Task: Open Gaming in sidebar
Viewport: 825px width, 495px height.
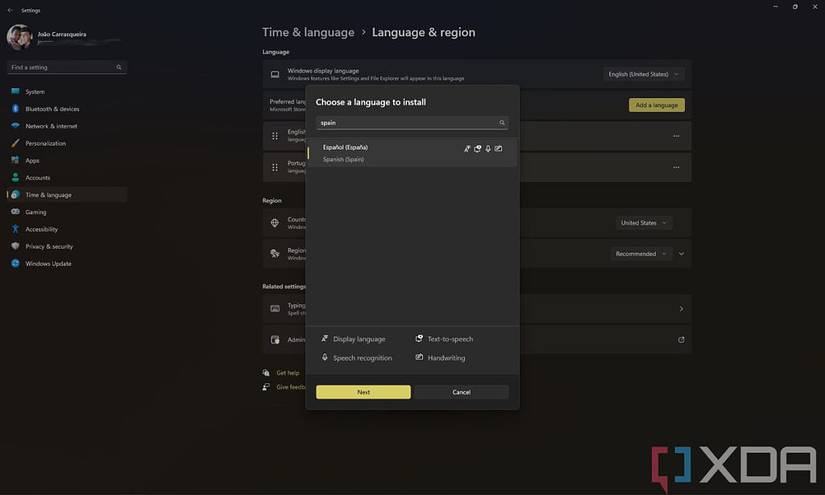Action: 66,212
